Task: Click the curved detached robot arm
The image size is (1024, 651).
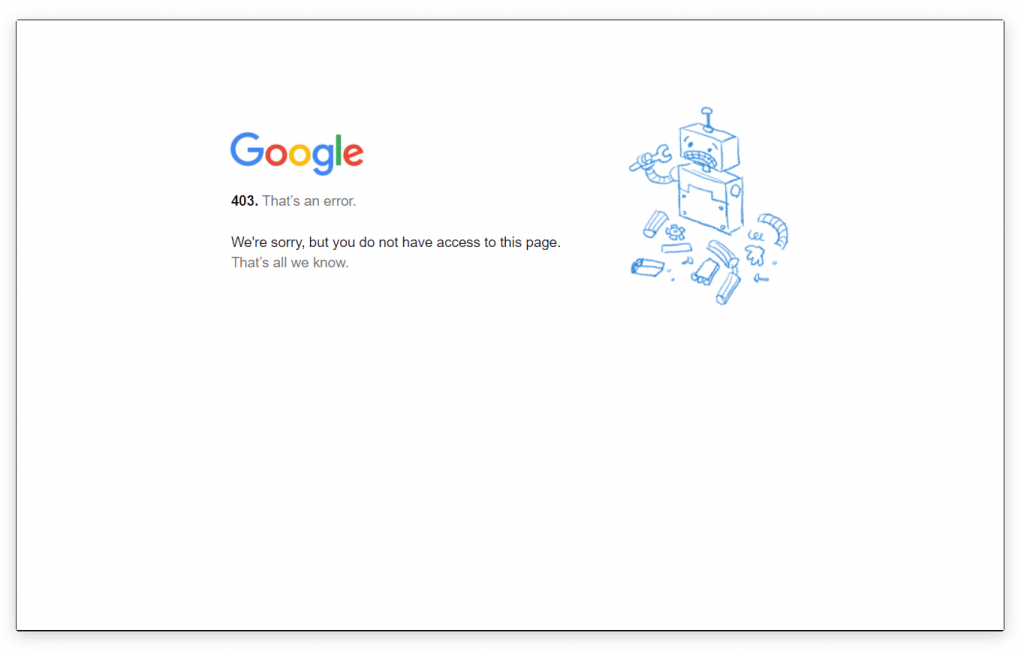Action: [774, 230]
